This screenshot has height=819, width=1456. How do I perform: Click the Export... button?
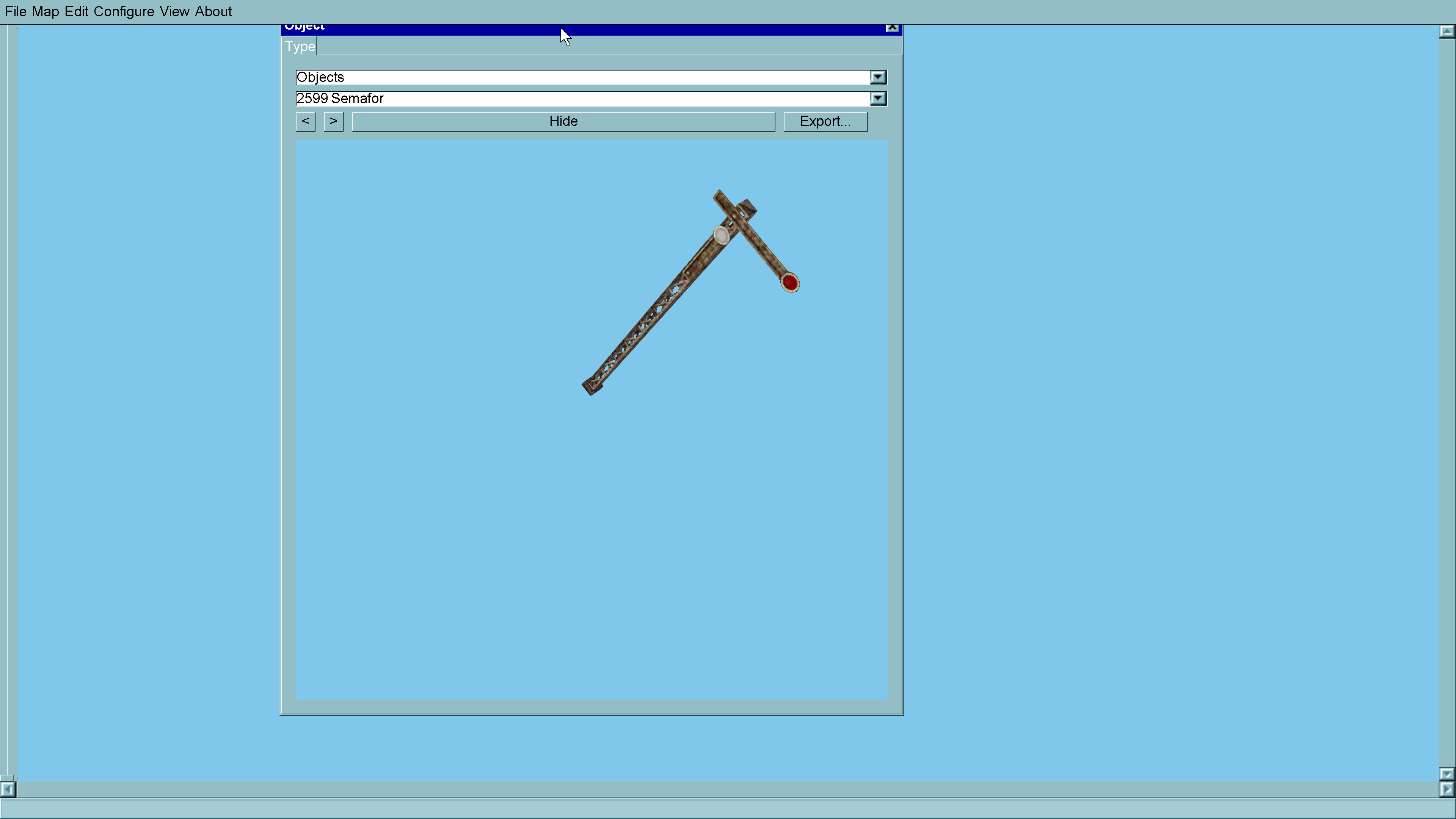click(x=825, y=121)
